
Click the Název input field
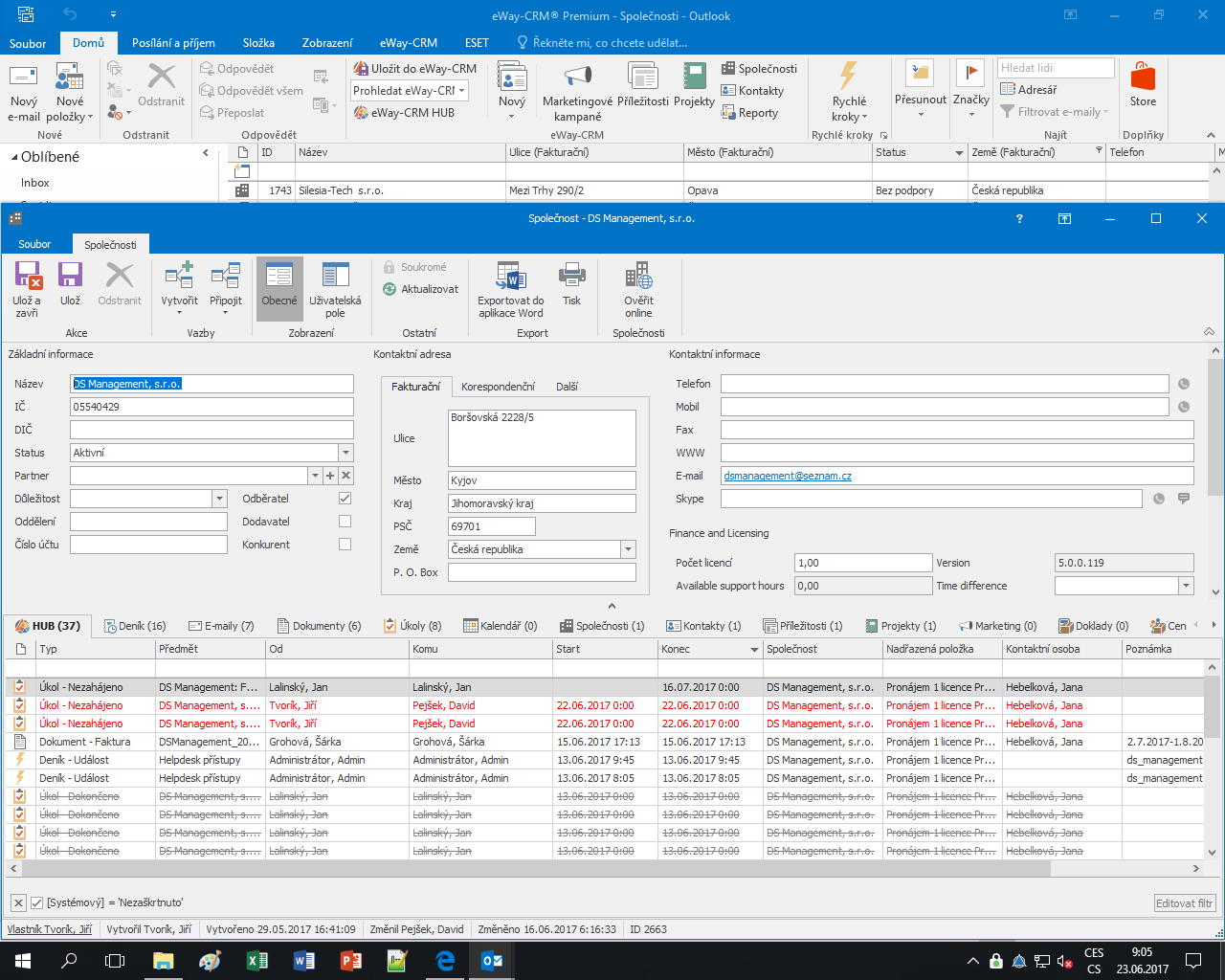(212, 384)
